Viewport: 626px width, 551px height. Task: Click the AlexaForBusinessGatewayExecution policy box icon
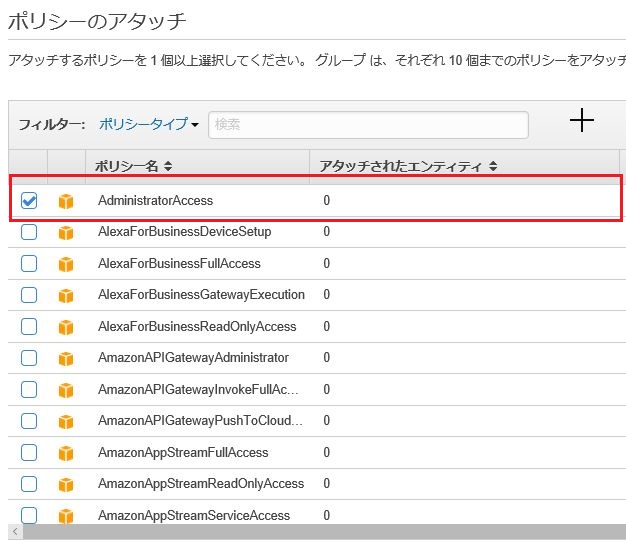tap(66, 296)
